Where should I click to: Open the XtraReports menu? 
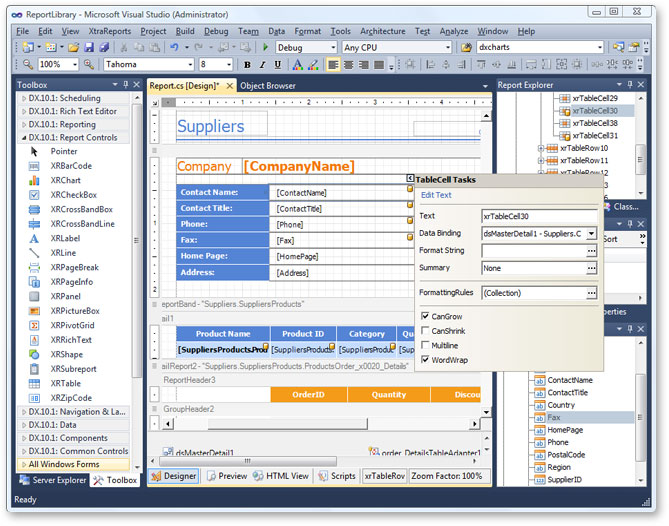click(x=110, y=31)
